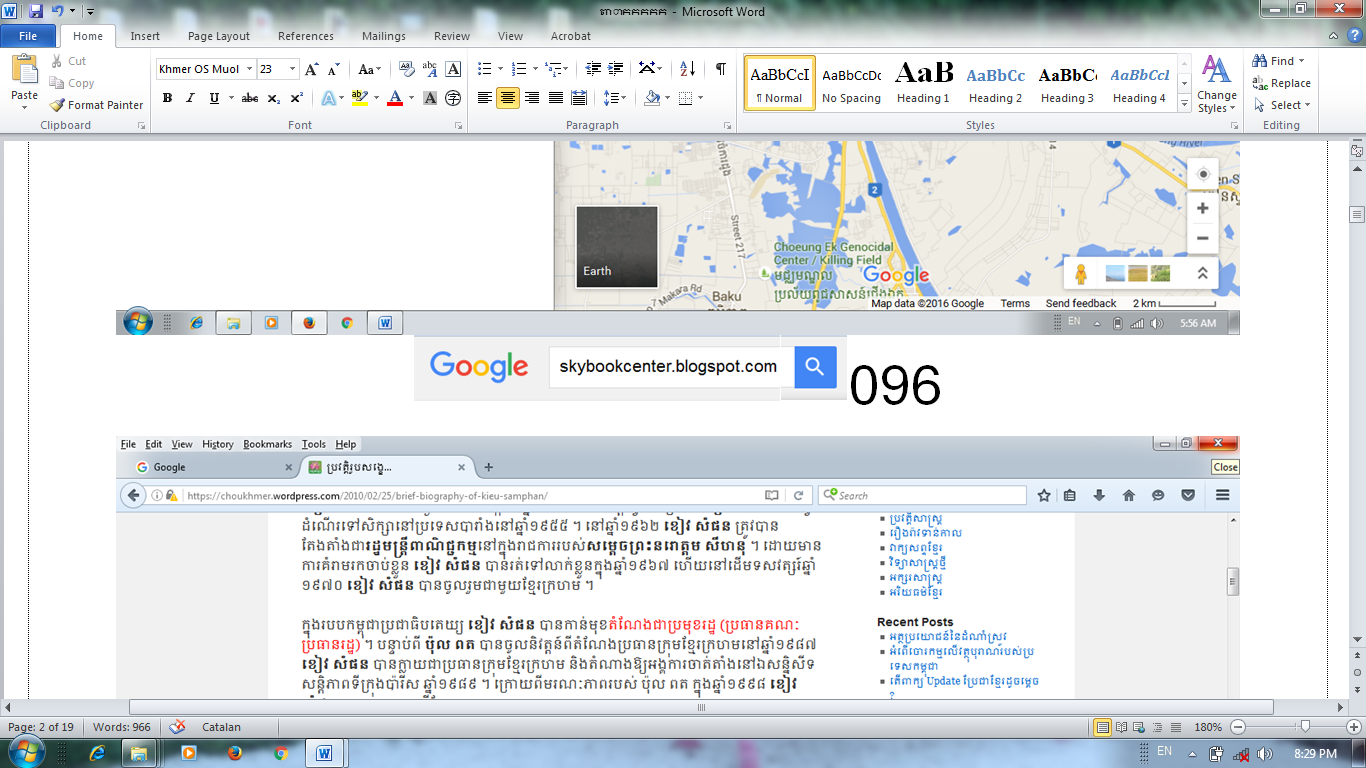
Task: Open the Khmer OS Muol font name dropdown
Action: tap(248, 69)
